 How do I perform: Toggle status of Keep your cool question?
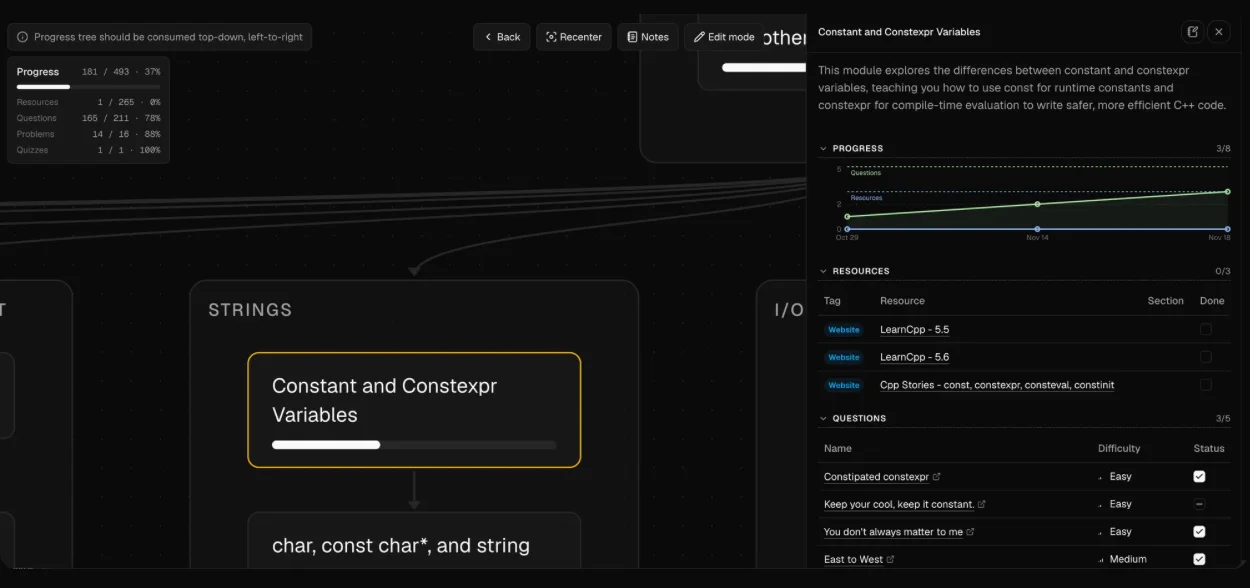click(1199, 504)
